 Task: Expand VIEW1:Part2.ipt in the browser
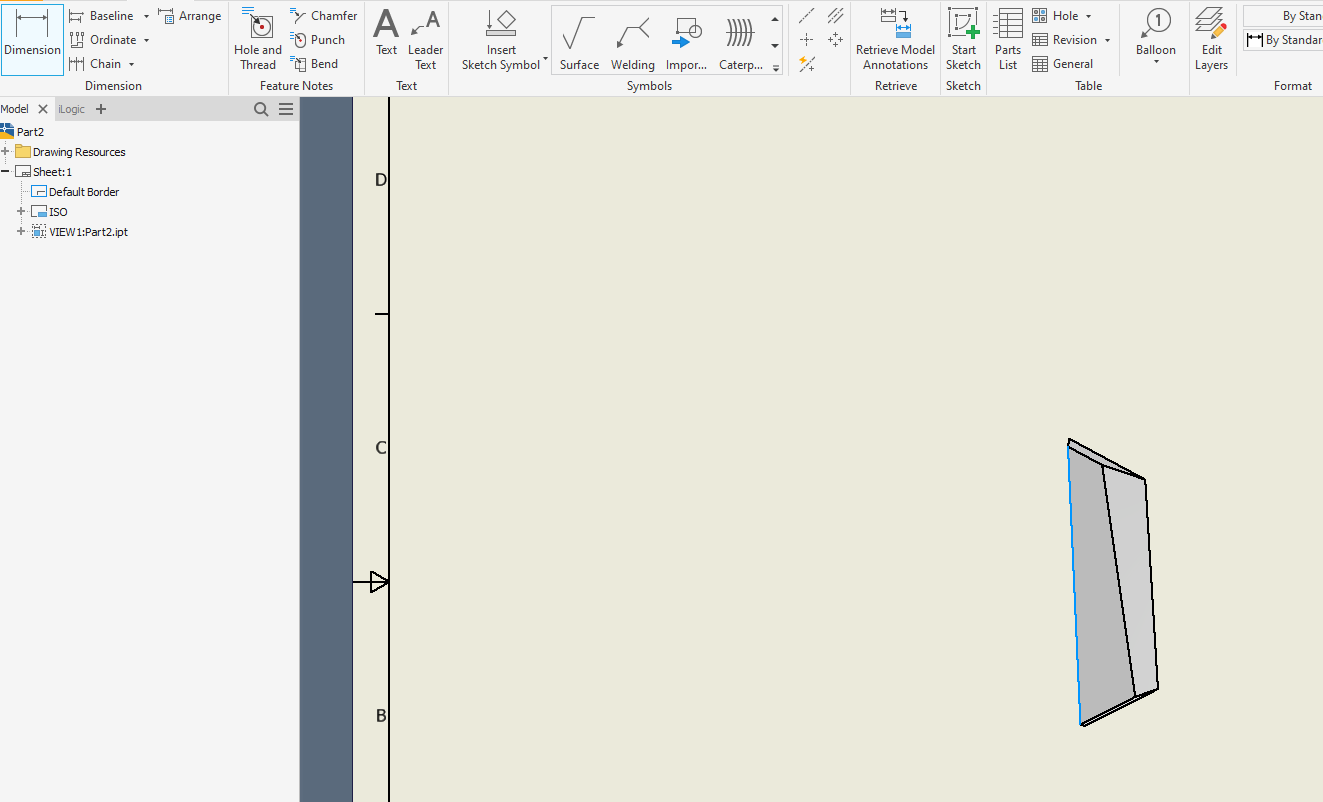pos(20,231)
